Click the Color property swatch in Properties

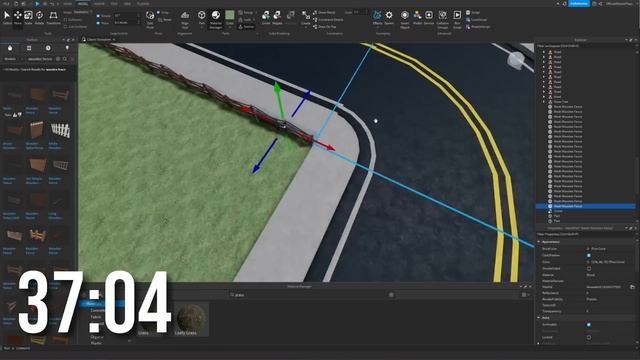point(588,262)
